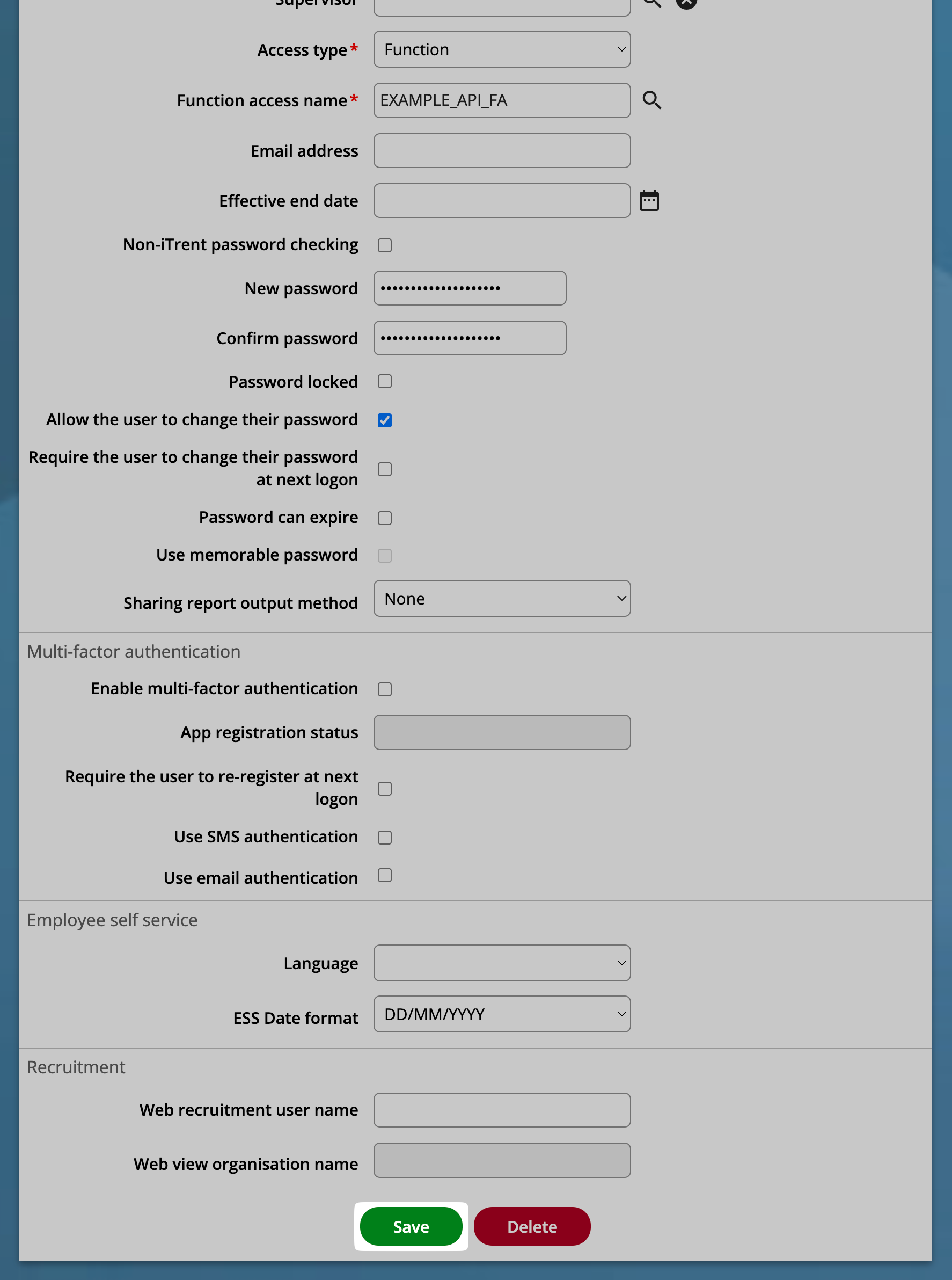The image size is (952, 1280).
Task: Uncheck Allow the user to change their password
Action: point(384,420)
